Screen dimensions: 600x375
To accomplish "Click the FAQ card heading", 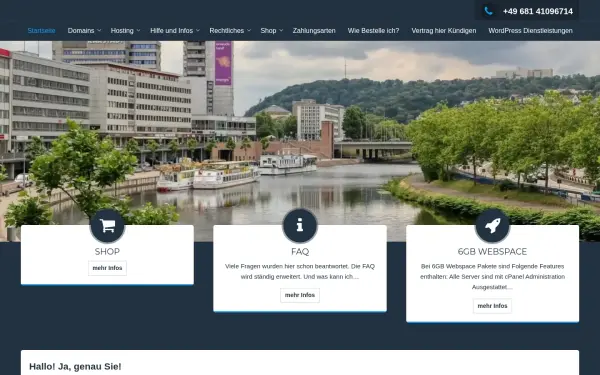I will coord(300,251).
